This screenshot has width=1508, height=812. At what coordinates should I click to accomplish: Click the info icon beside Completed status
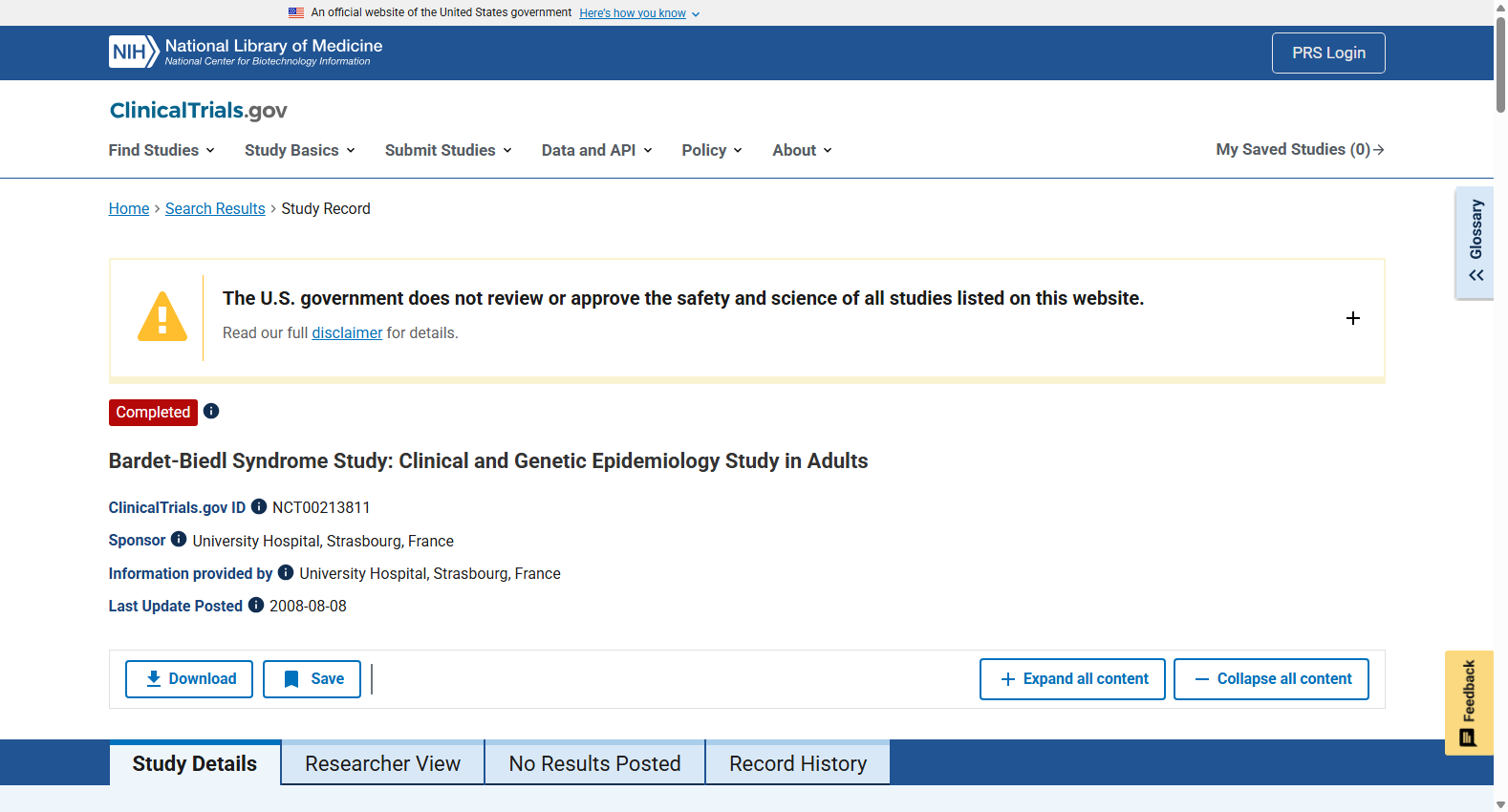211,411
